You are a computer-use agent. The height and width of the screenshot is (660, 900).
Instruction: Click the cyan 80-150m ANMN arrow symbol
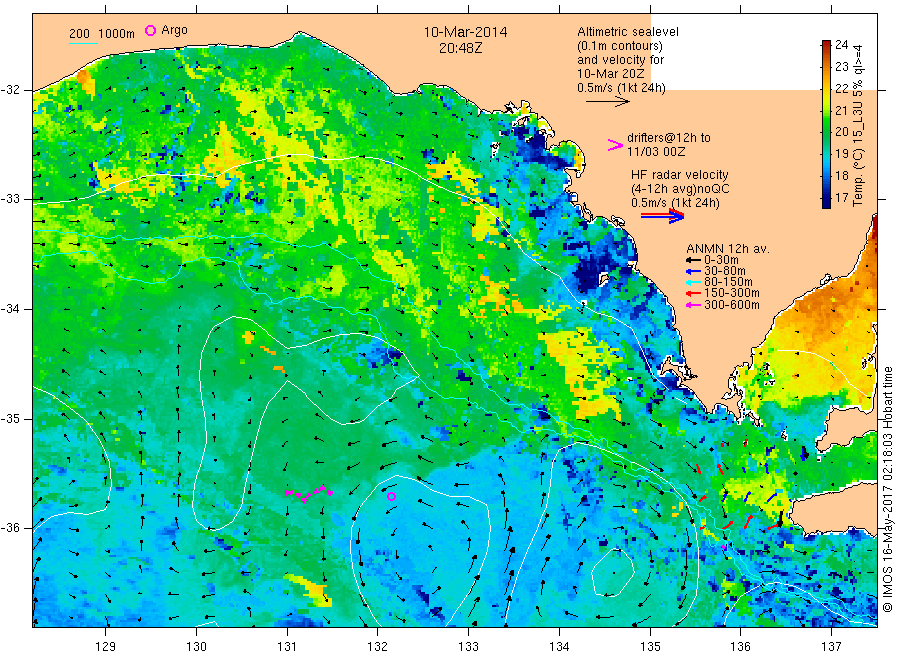click(x=693, y=282)
